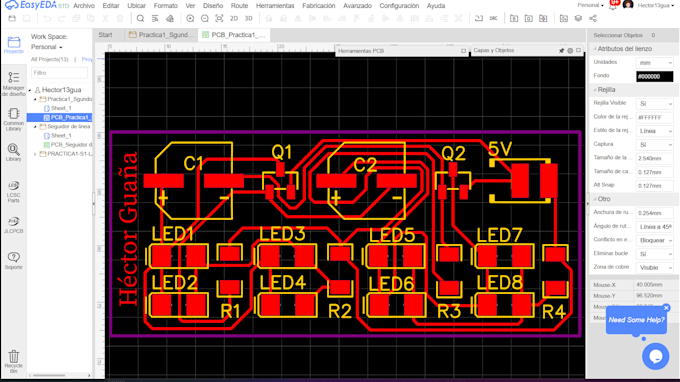Open the 3D preview
The width and height of the screenshot is (680, 382).
tap(248, 19)
